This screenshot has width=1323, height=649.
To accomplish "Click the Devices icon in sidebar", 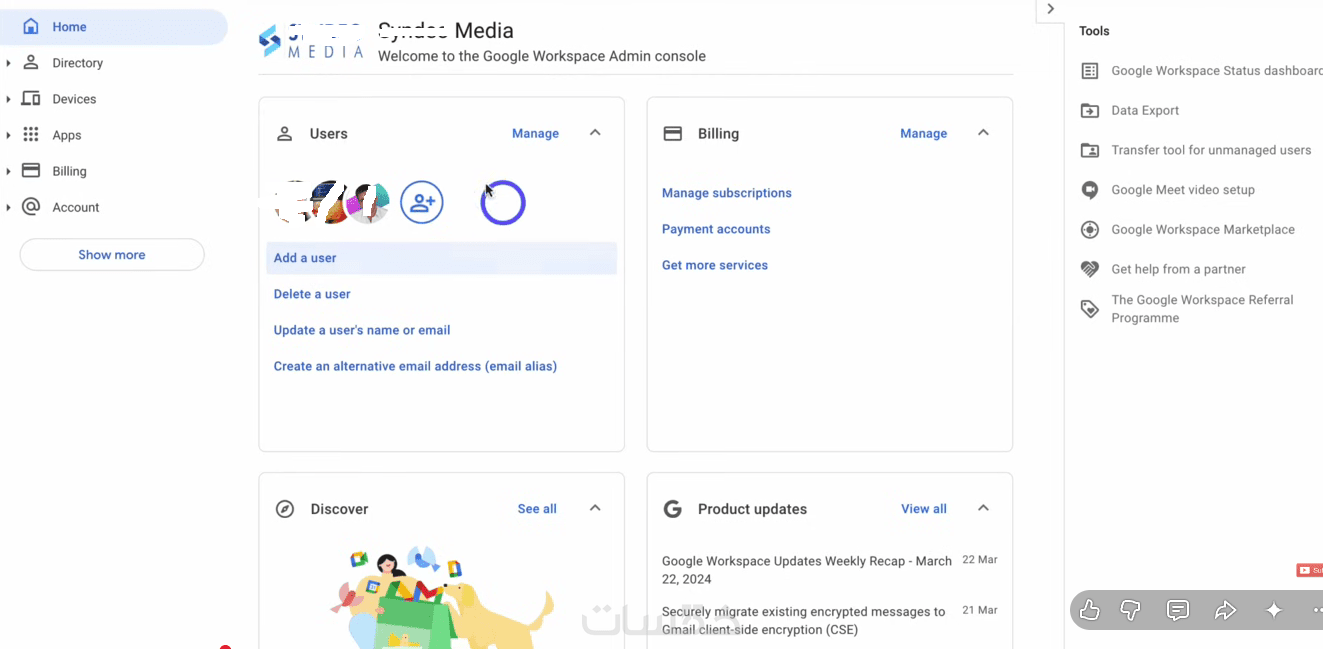I will point(31,98).
